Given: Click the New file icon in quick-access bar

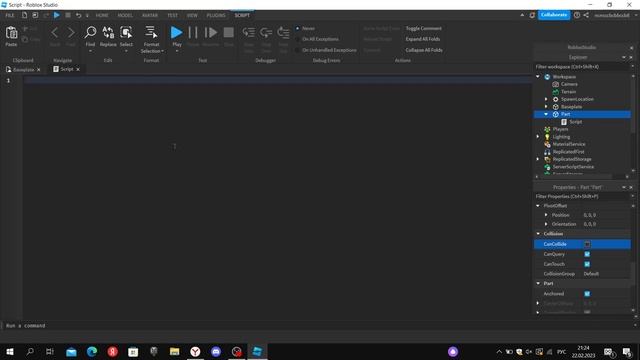Looking at the screenshot, I should point(24,15).
